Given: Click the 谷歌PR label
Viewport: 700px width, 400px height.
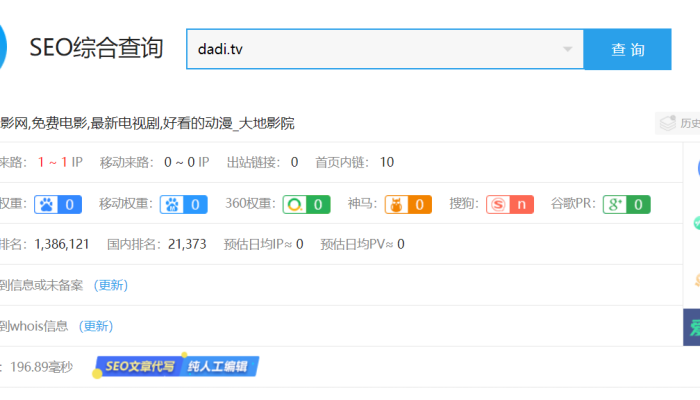Looking at the screenshot, I should point(573,204).
